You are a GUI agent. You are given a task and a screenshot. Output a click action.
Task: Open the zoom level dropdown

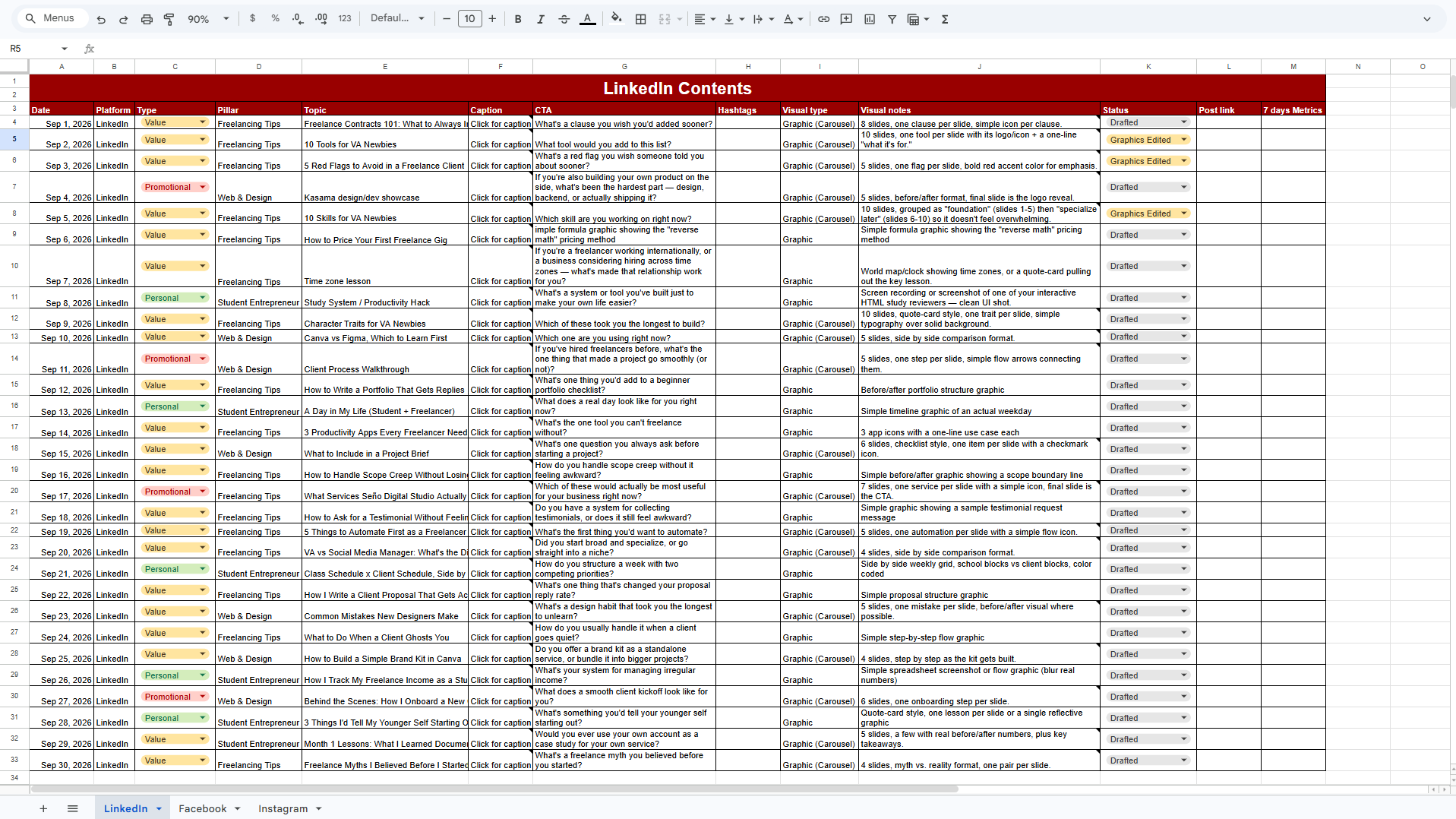(x=208, y=19)
